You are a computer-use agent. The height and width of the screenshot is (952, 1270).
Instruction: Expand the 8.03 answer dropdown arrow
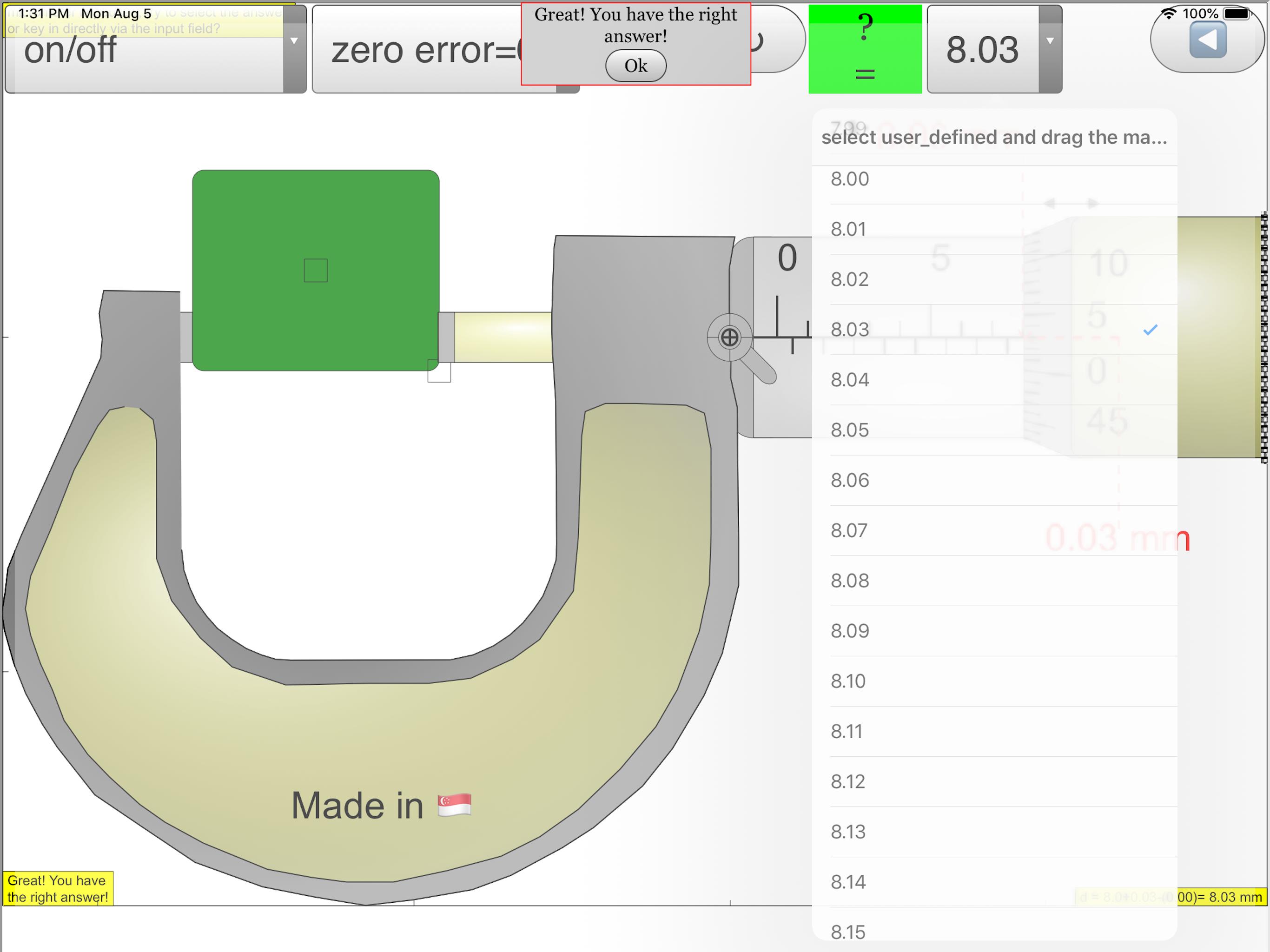[x=1050, y=41]
